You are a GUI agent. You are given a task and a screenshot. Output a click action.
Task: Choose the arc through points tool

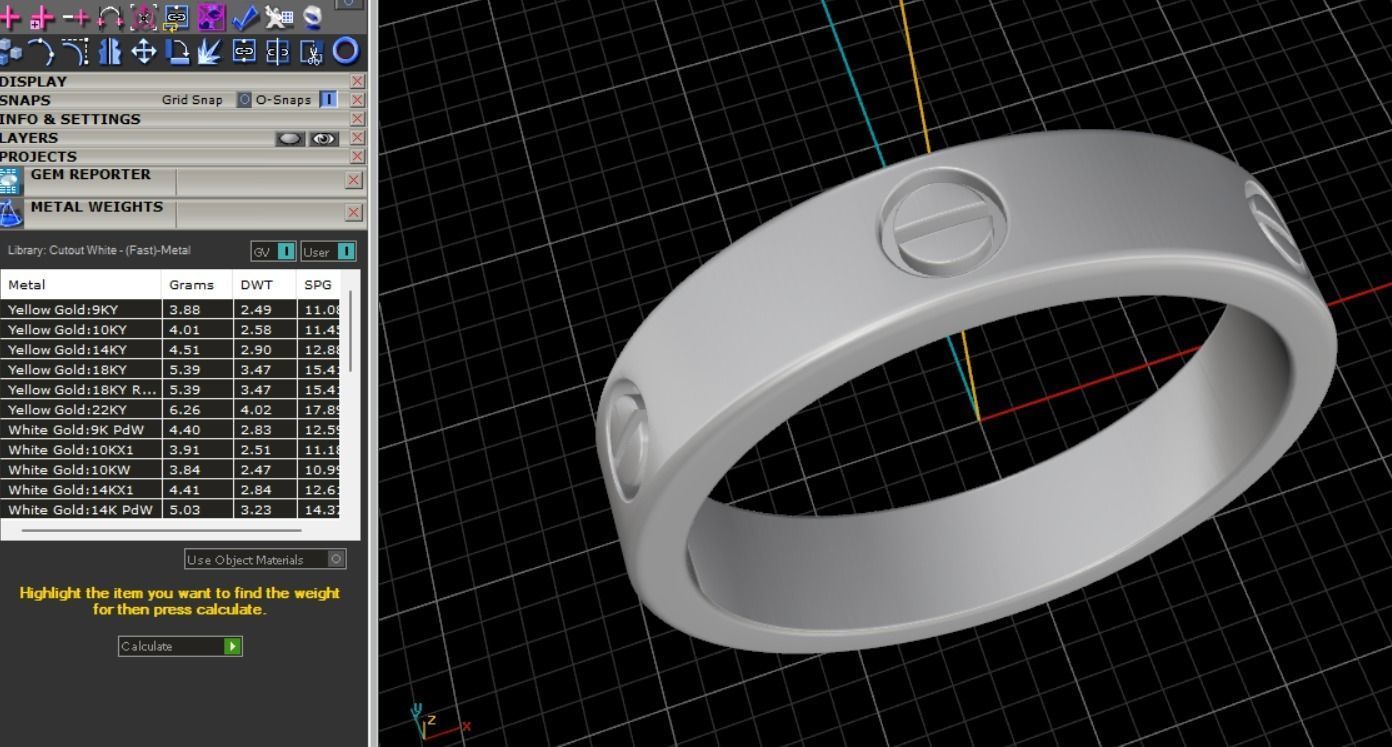pos(42,51)
